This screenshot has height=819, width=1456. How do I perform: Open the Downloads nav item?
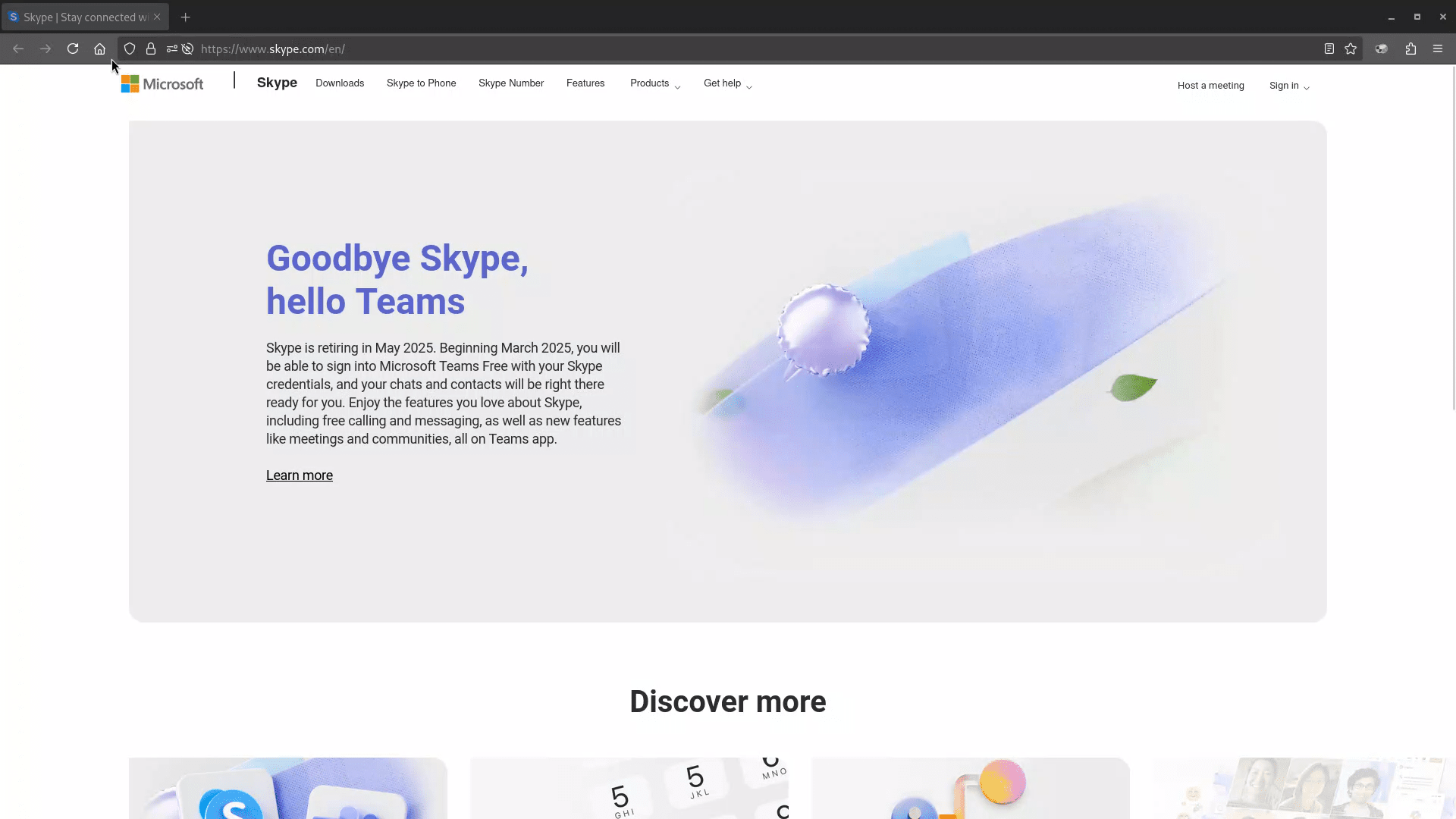(340, 83)
